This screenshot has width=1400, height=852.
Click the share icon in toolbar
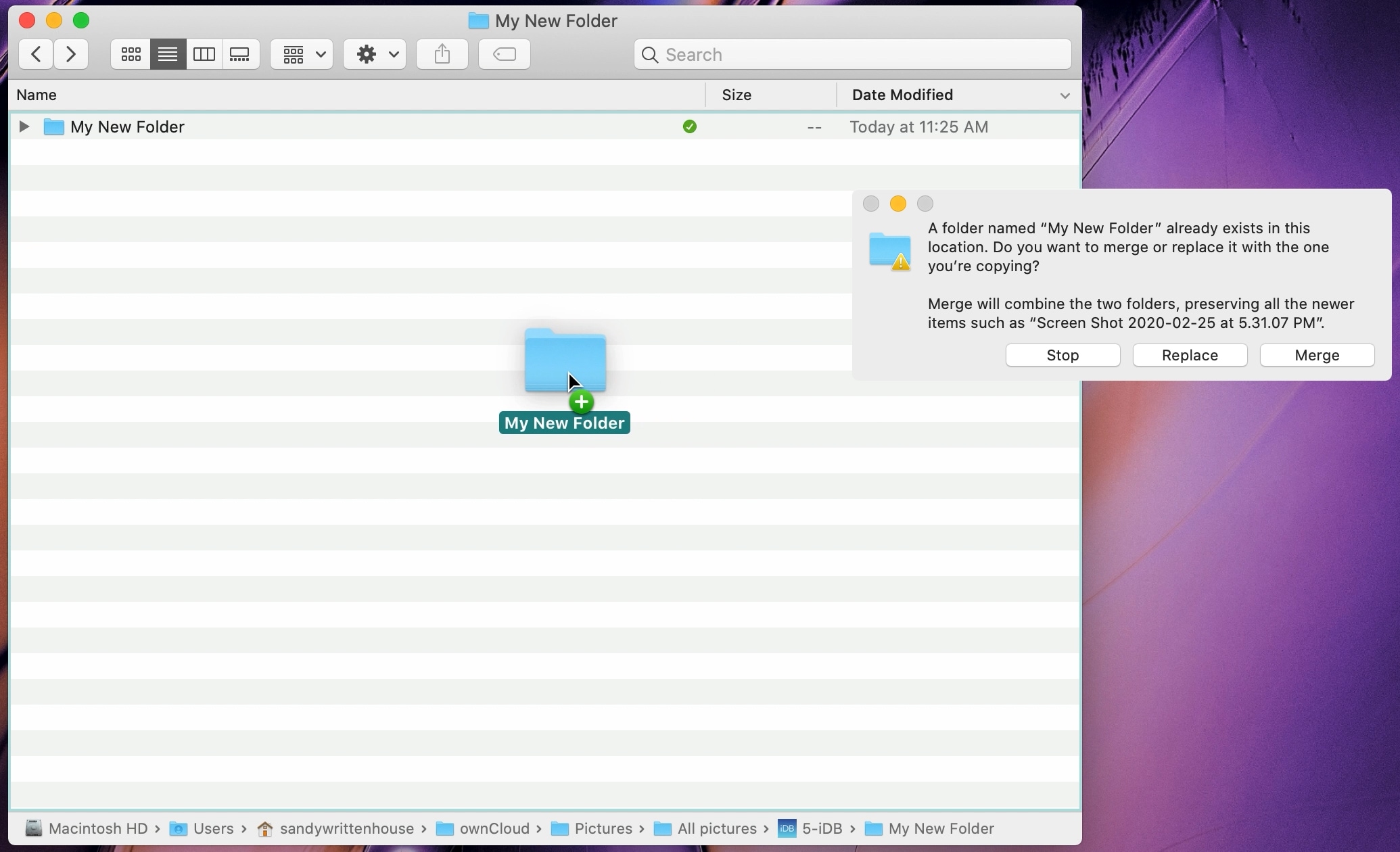[x=442, y=54]
